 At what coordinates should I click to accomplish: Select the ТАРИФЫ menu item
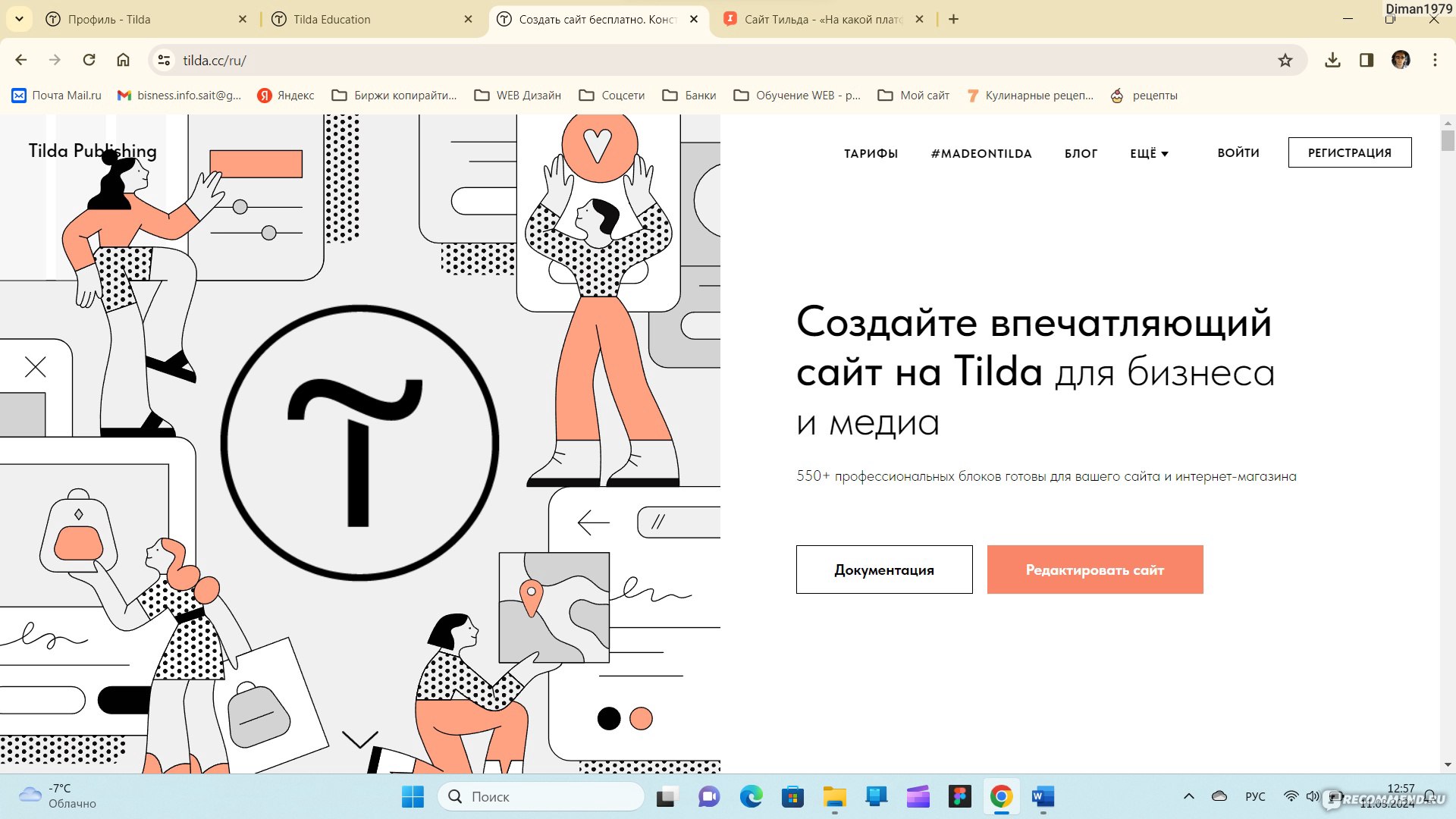tap(869, 153)
